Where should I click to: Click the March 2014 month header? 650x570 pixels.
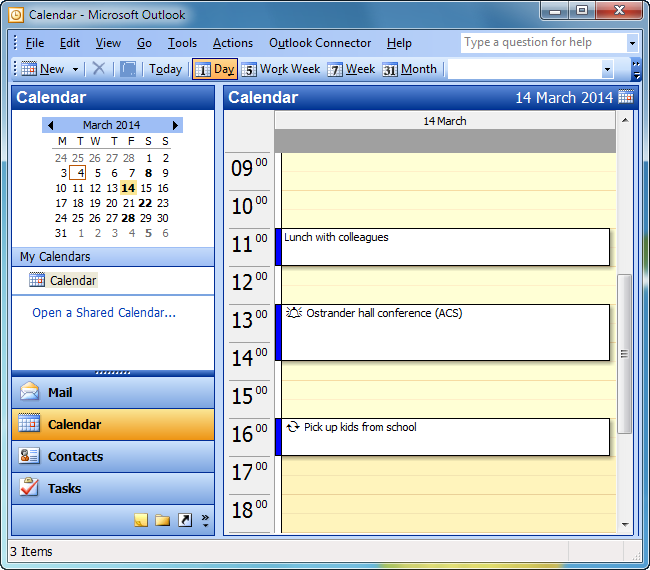tap(112, 125)
